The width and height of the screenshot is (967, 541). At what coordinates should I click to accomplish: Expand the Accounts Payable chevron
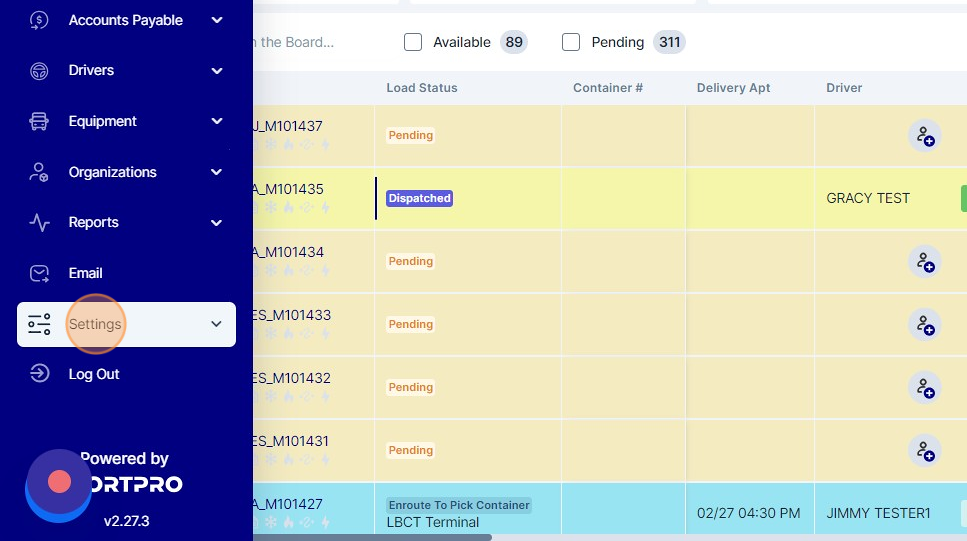216,20
